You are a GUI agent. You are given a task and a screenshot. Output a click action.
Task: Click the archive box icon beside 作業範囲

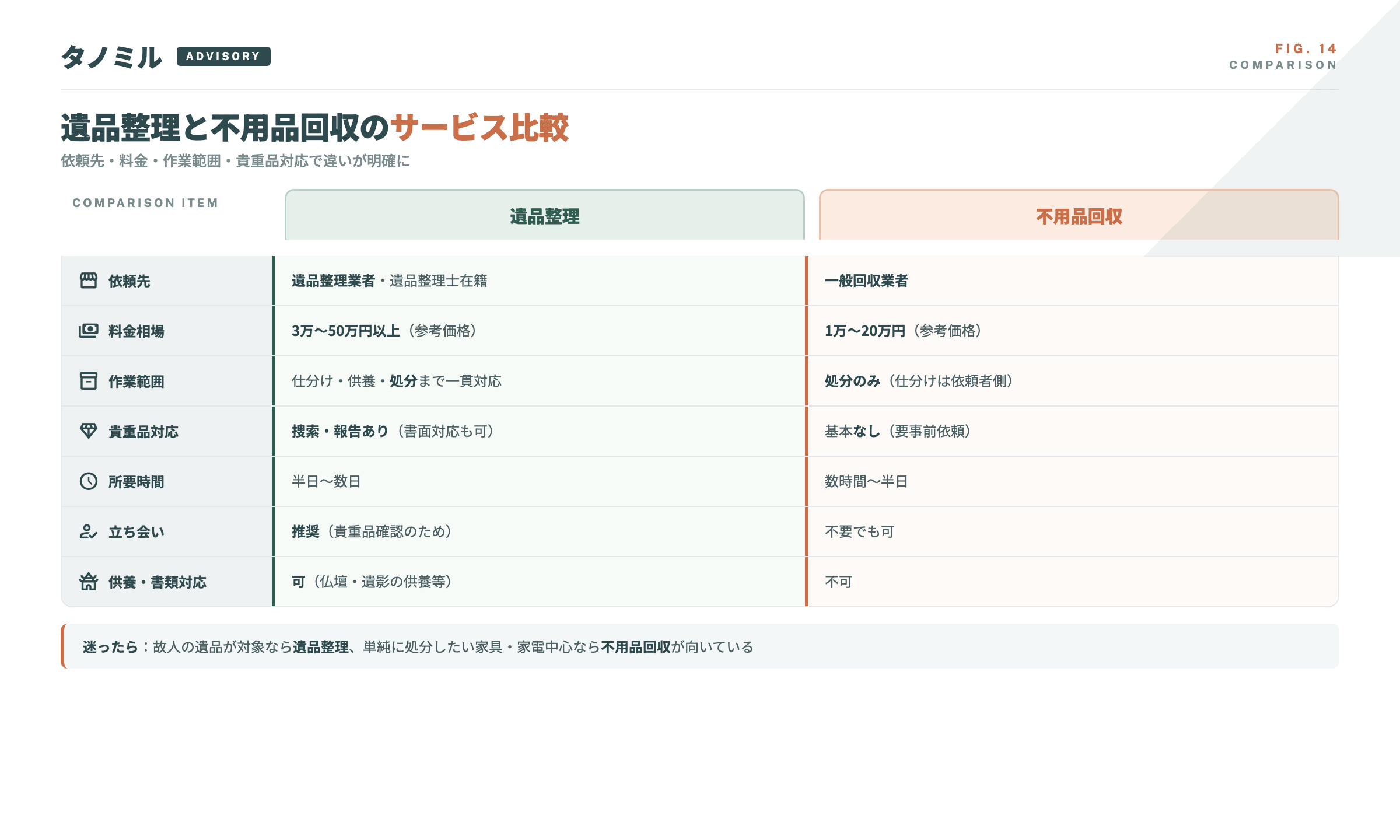89,381
